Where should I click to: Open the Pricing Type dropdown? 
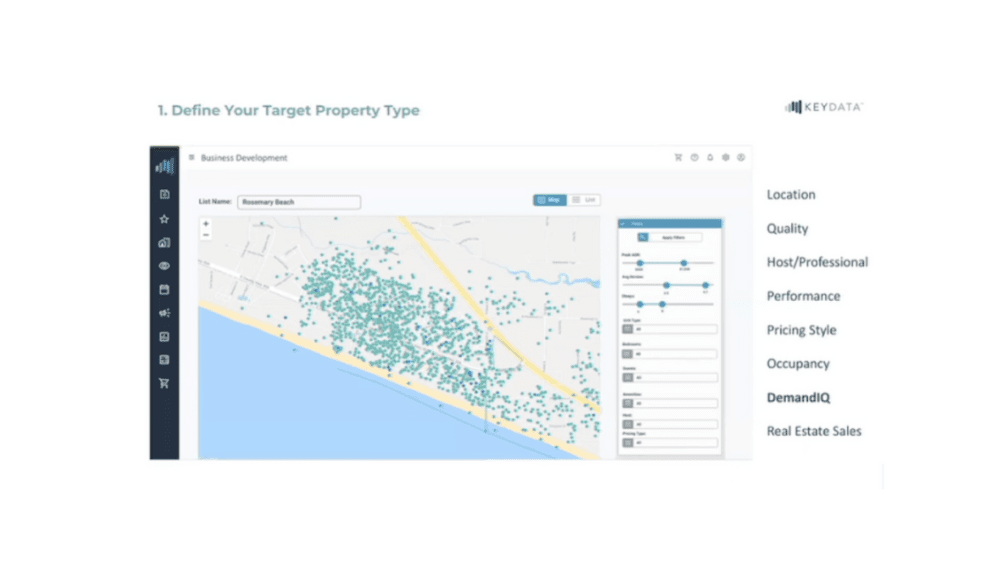coord(670,442)
